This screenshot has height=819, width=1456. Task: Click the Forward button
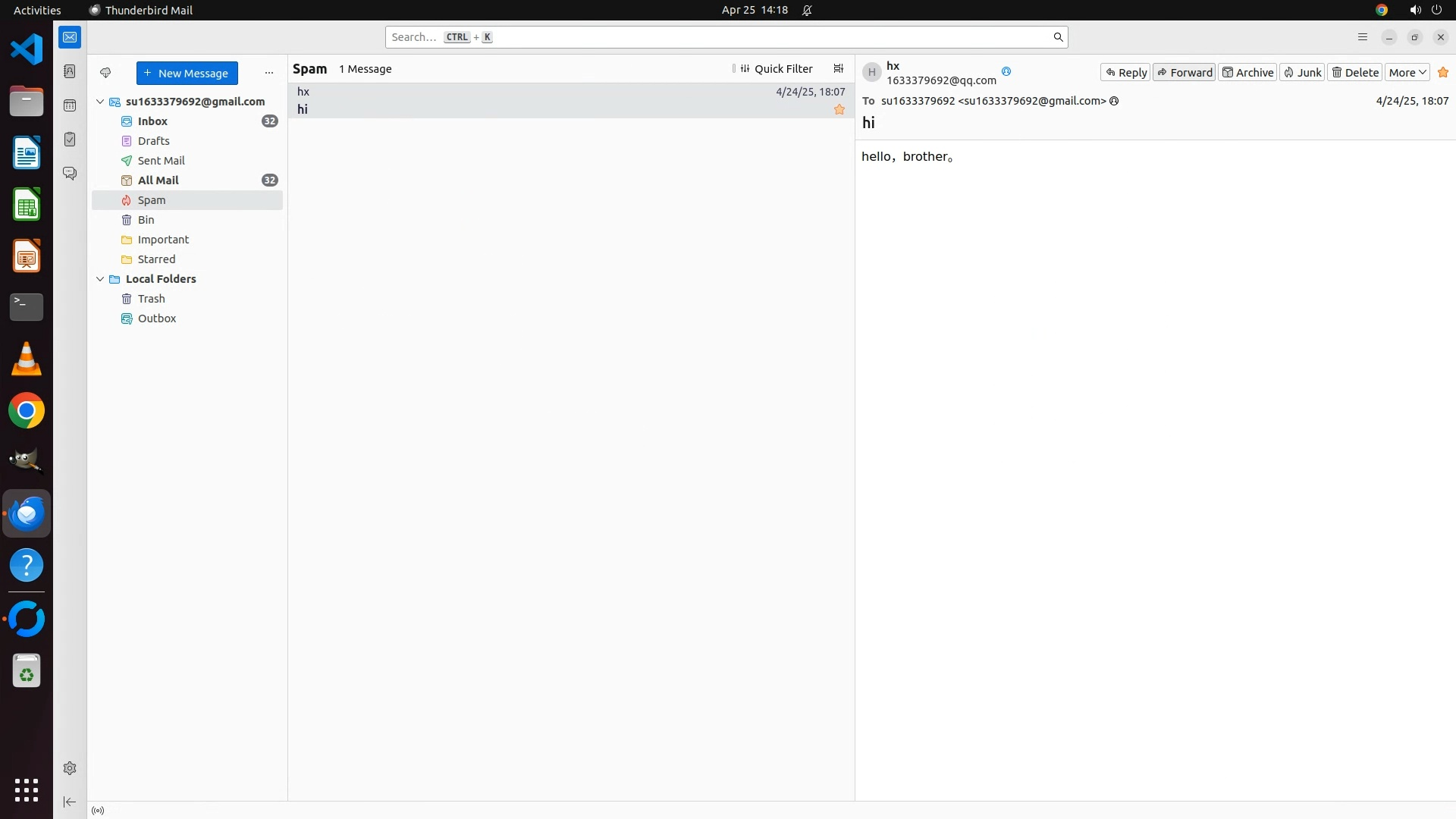1184,73
